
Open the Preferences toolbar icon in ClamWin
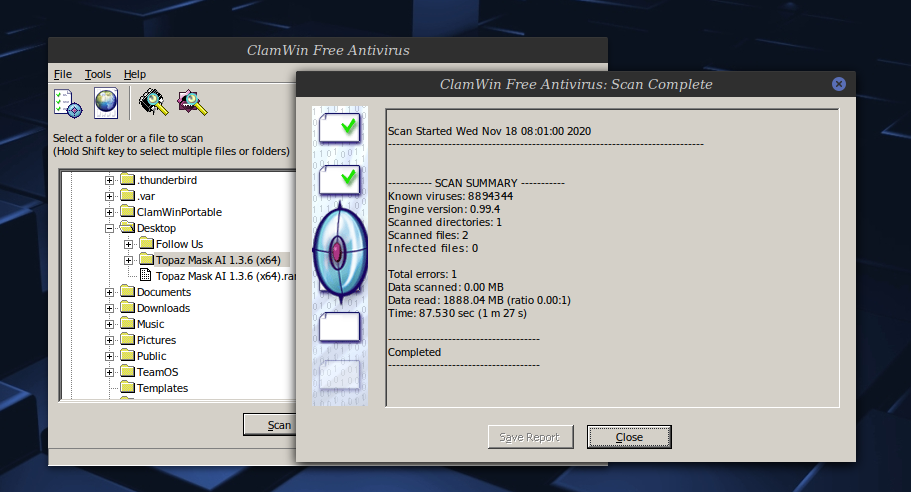click(68, 103)
